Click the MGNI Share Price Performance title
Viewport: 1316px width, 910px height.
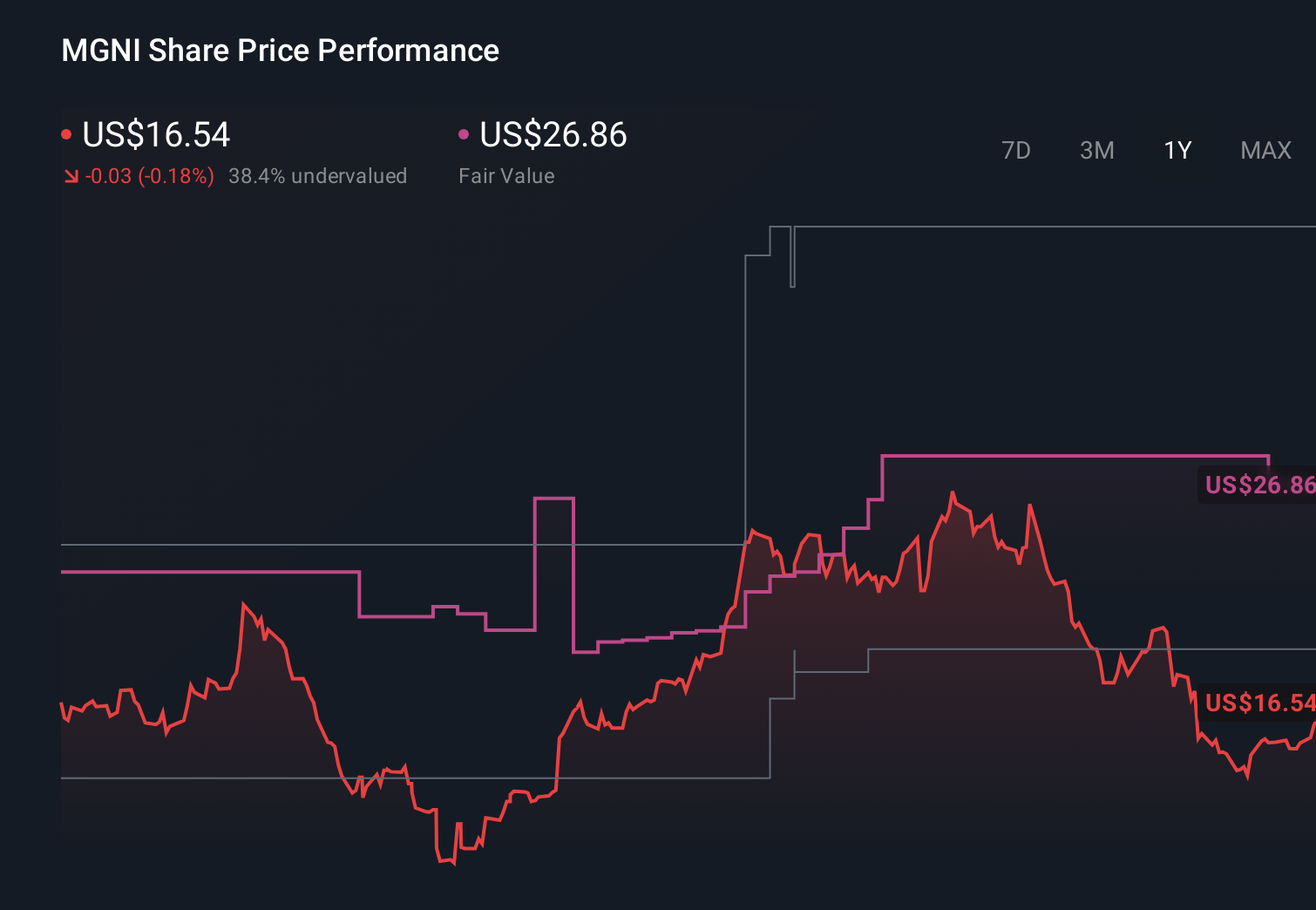pos(280,50)
